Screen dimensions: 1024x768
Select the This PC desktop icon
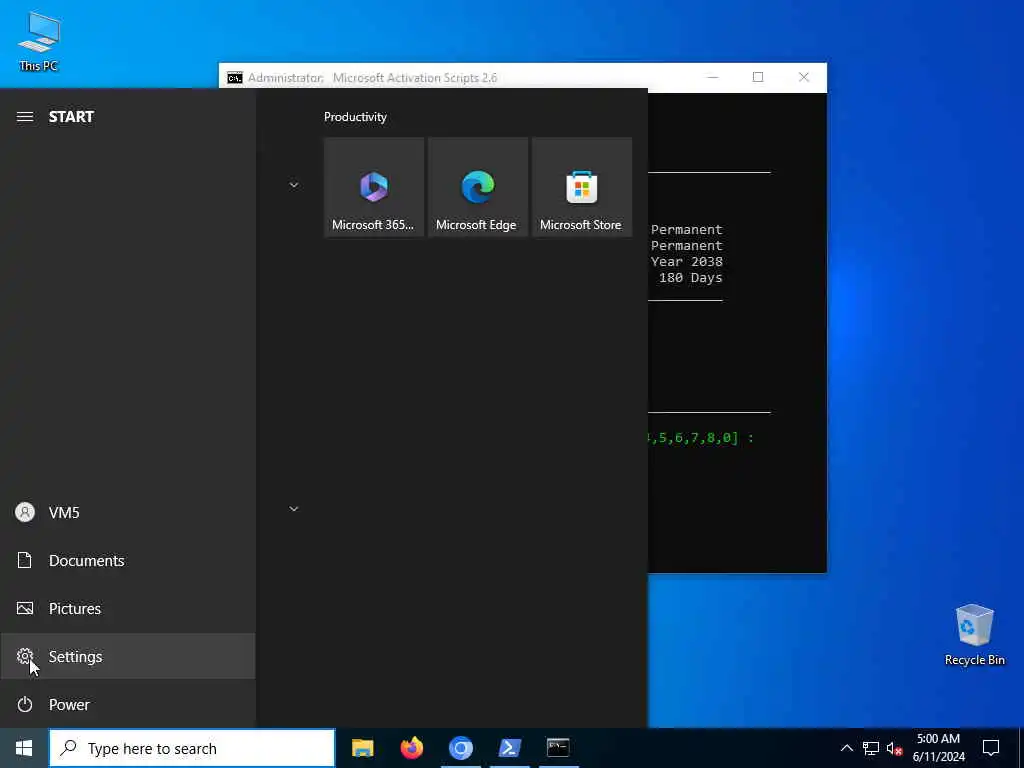tap(39, 42)
